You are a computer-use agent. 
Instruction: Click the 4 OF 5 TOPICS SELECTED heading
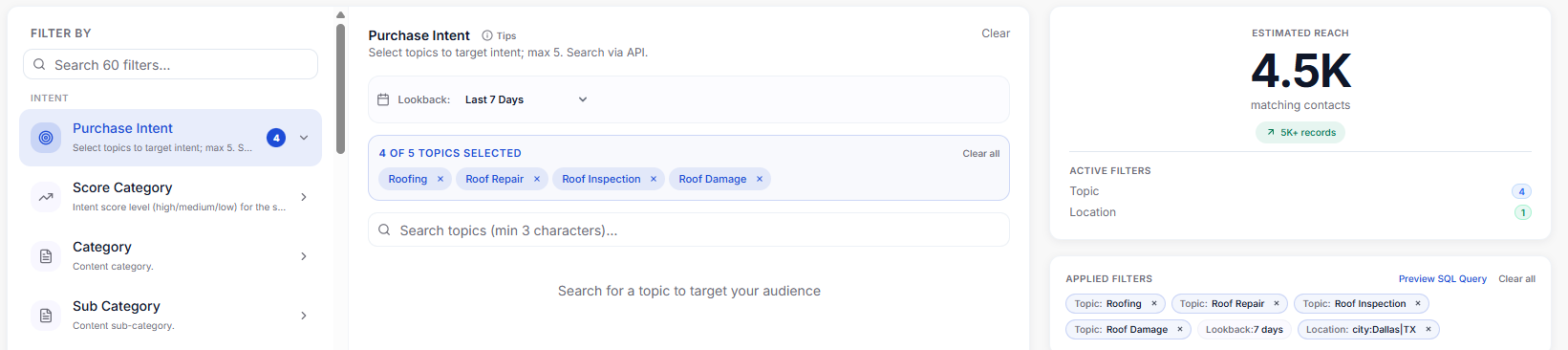(x=450, y=153)
